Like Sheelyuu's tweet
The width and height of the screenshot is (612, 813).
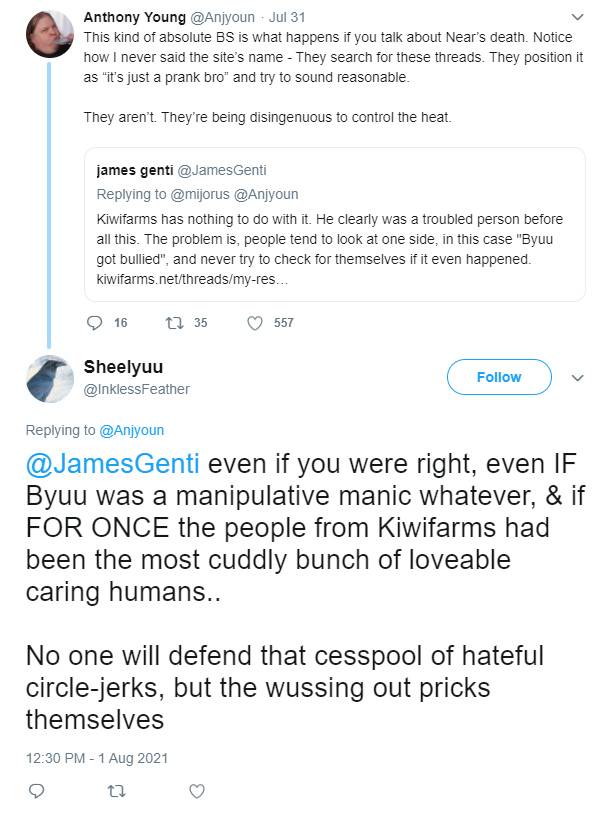(x=197, y=791)
